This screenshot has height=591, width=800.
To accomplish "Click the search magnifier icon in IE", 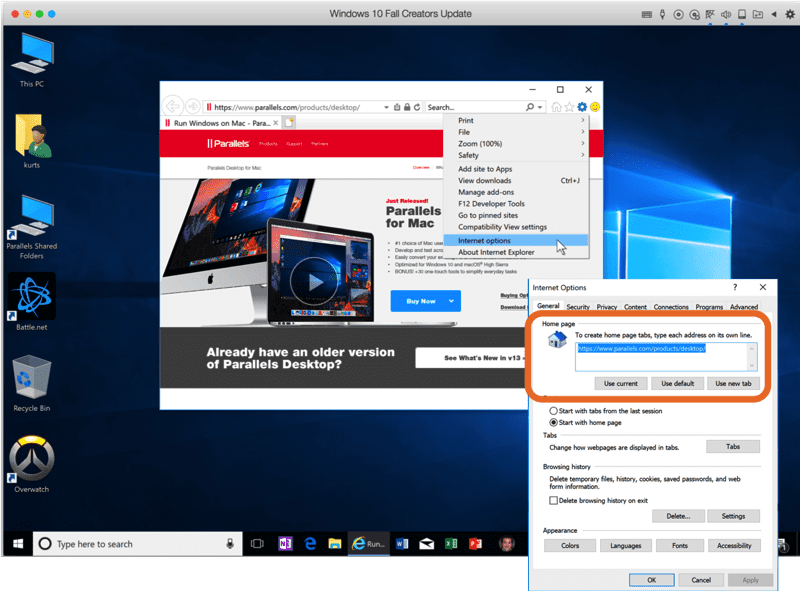I will (x=530, y=107).
